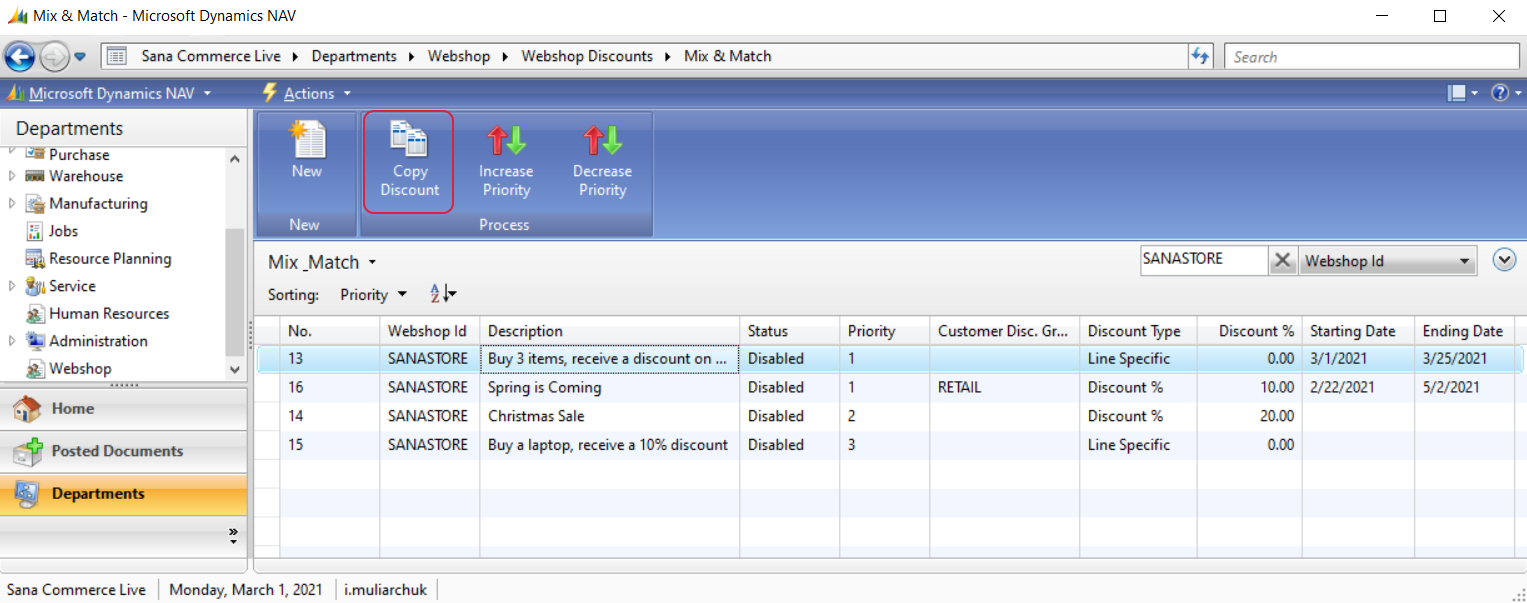The width and height of the screenshot is (1527, 603).
Task: Click the SANASTORE filter input field
Action: (1204, 260)
